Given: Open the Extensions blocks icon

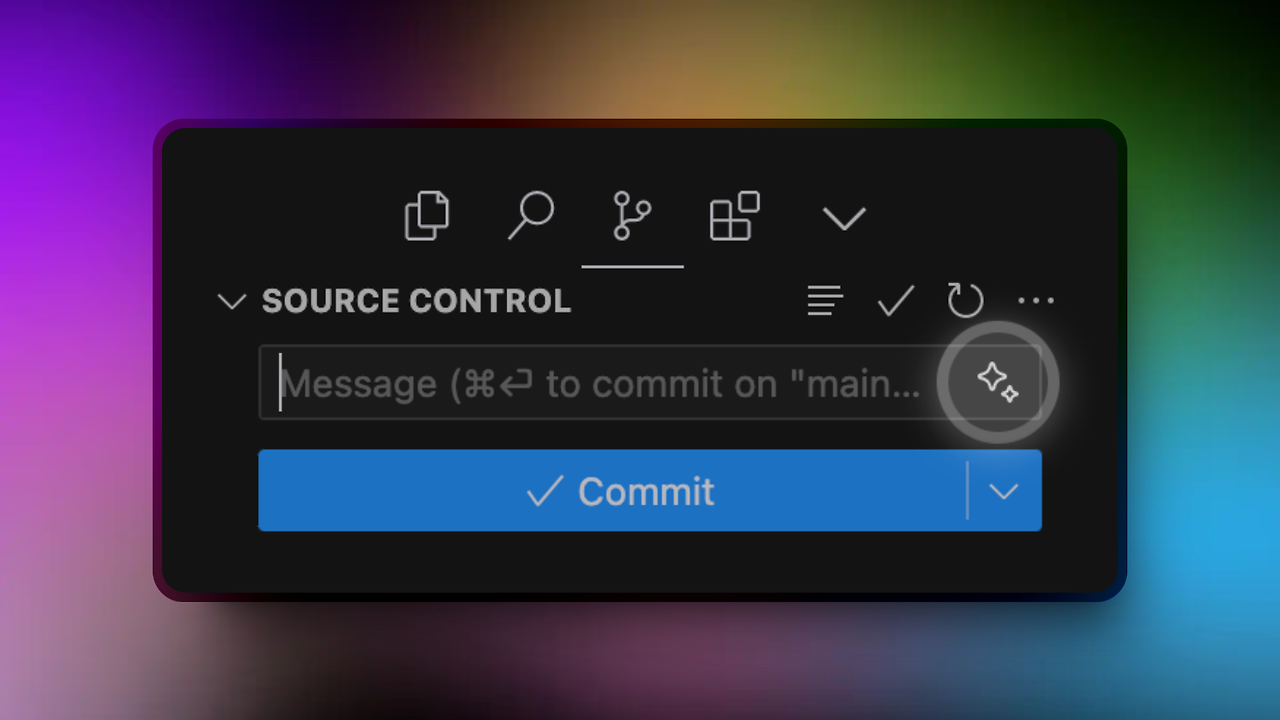Looking at the screenshot, I should pos(735,216).
